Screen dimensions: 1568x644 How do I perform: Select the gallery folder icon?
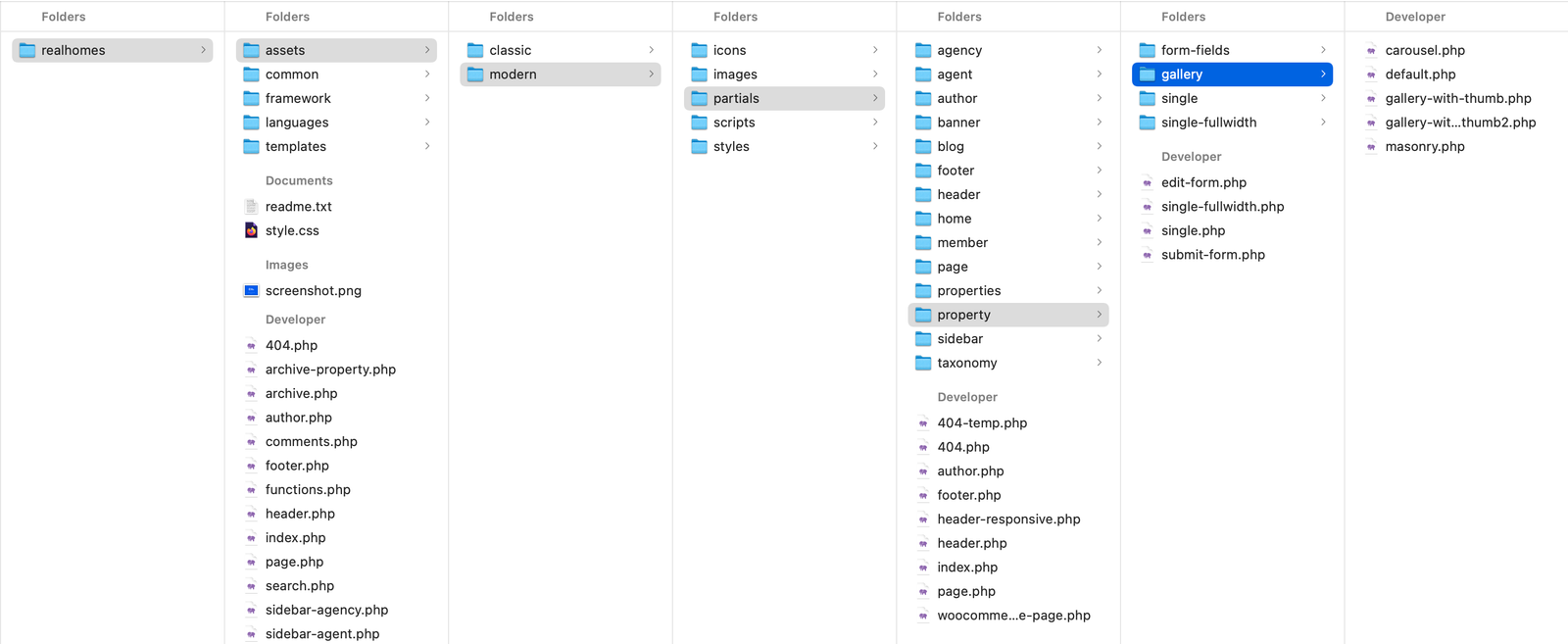click(x=1147, y=74)
